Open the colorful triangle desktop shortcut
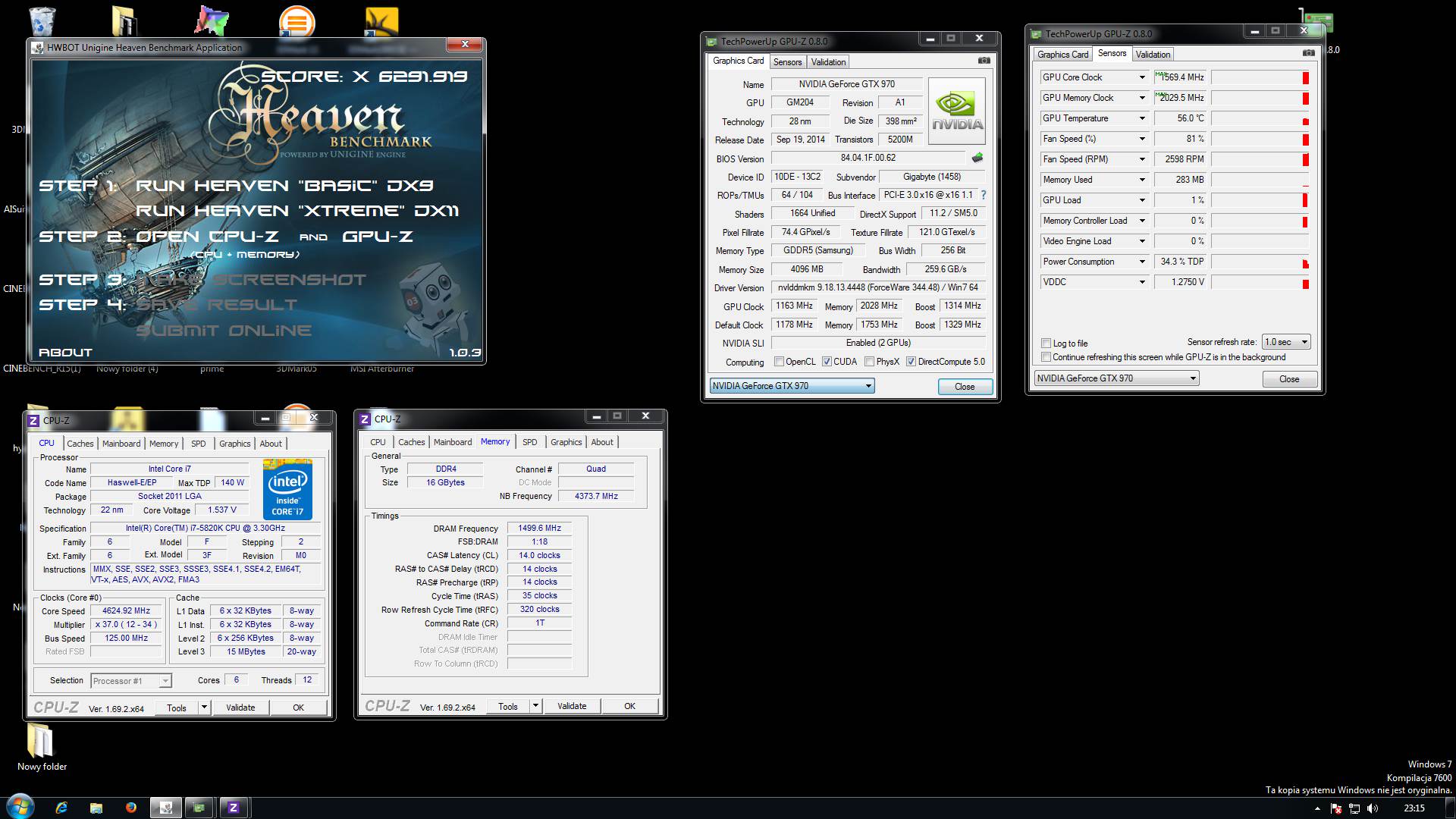 tap(212, 20)
